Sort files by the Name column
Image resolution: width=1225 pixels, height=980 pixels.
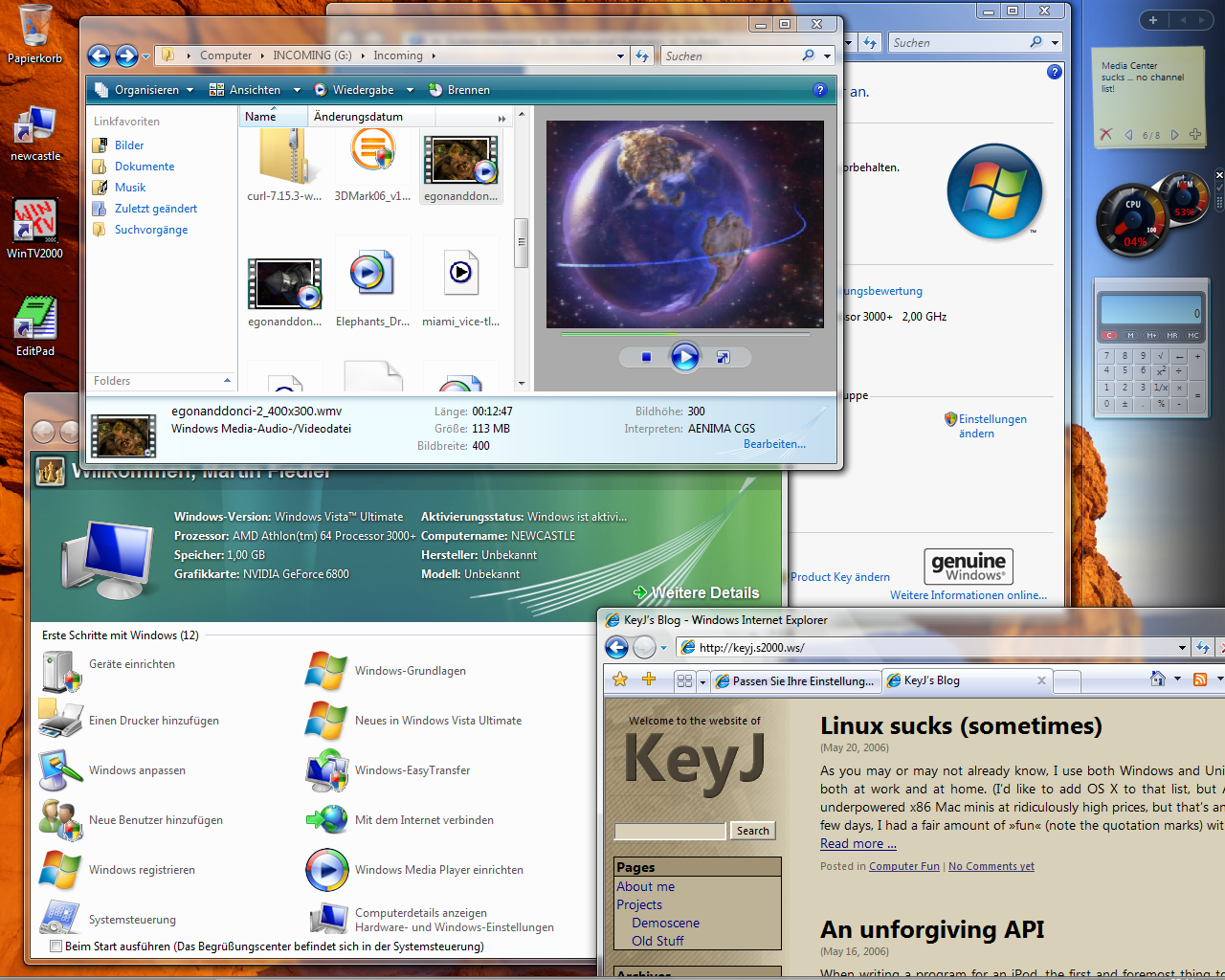pyautogui.click(x=274, y=117)
